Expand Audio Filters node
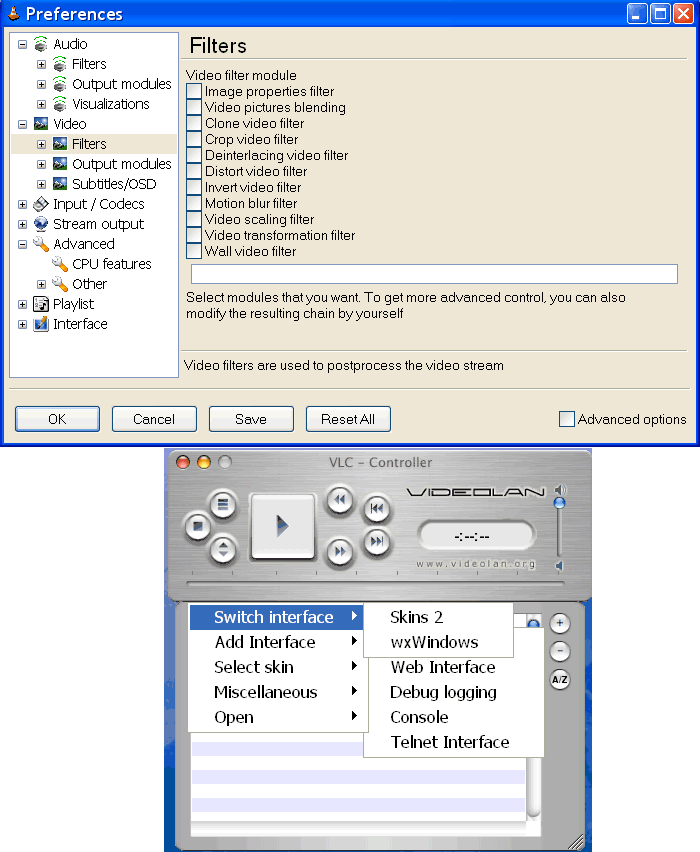Screen dimensions: 700x852 point(41,64)
